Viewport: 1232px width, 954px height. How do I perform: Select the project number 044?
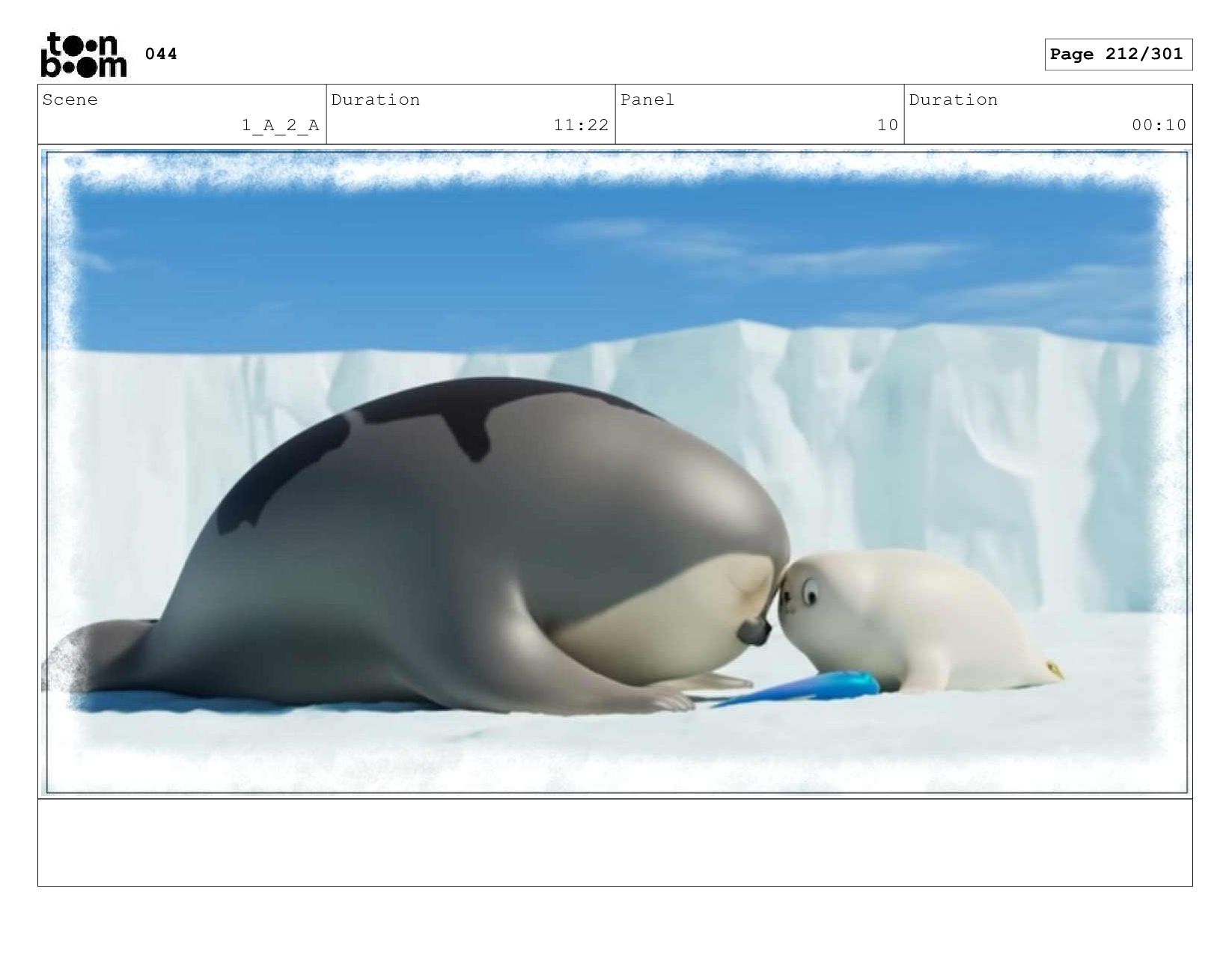click(161, 54)
